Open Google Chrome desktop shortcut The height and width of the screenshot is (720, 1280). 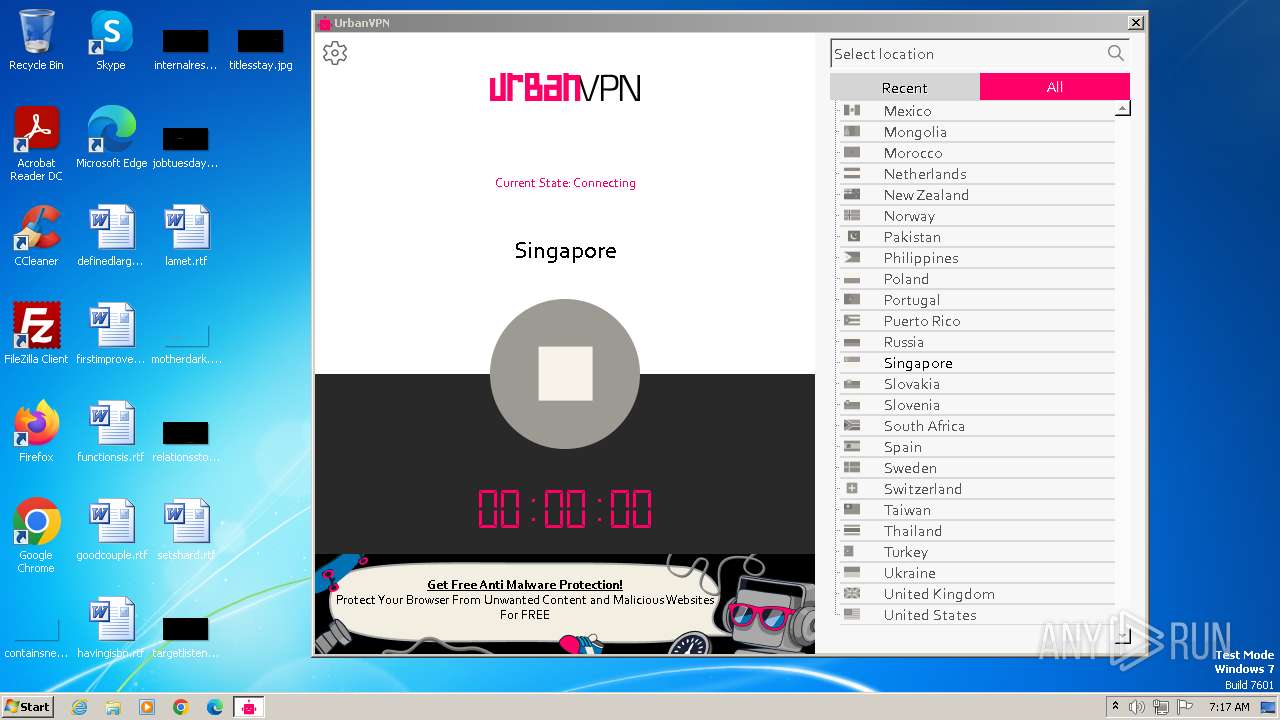[x=36, y=536]
